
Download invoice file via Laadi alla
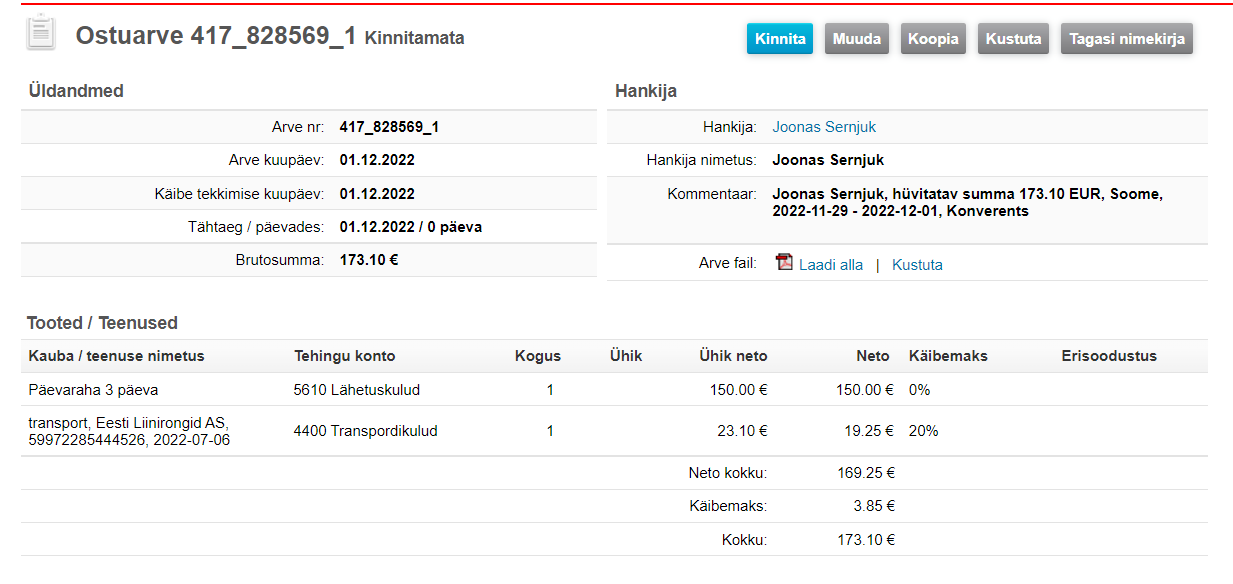click(831, 265)
